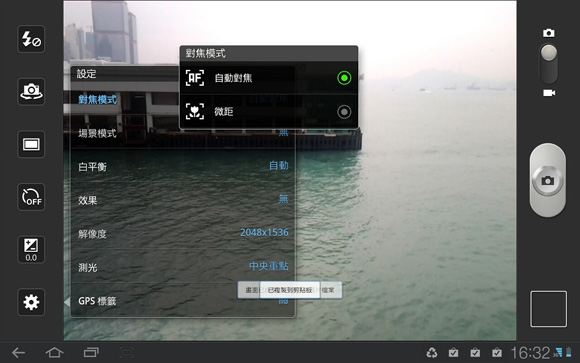Viewport: 580px width, 363px height.
Task: Open the GPS 標籤 setting row
Action: point(183,300)
